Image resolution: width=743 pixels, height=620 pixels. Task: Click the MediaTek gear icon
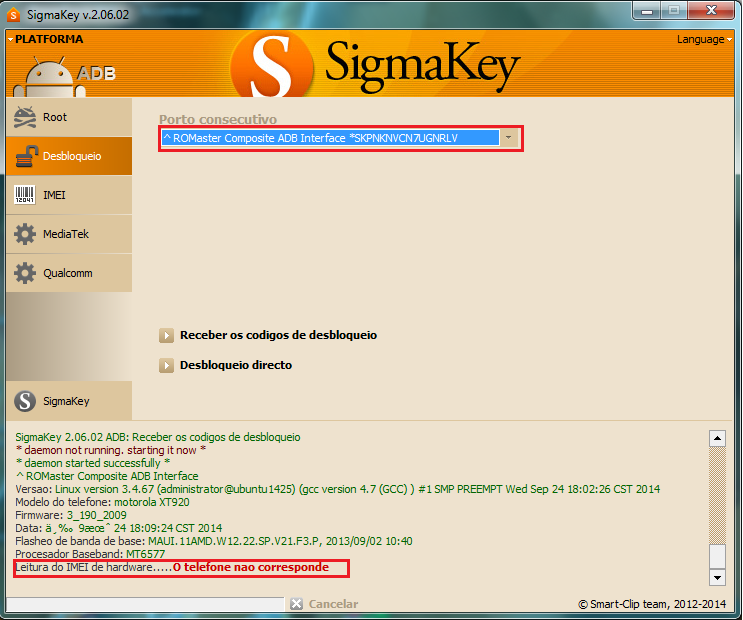tap(25, 234)
